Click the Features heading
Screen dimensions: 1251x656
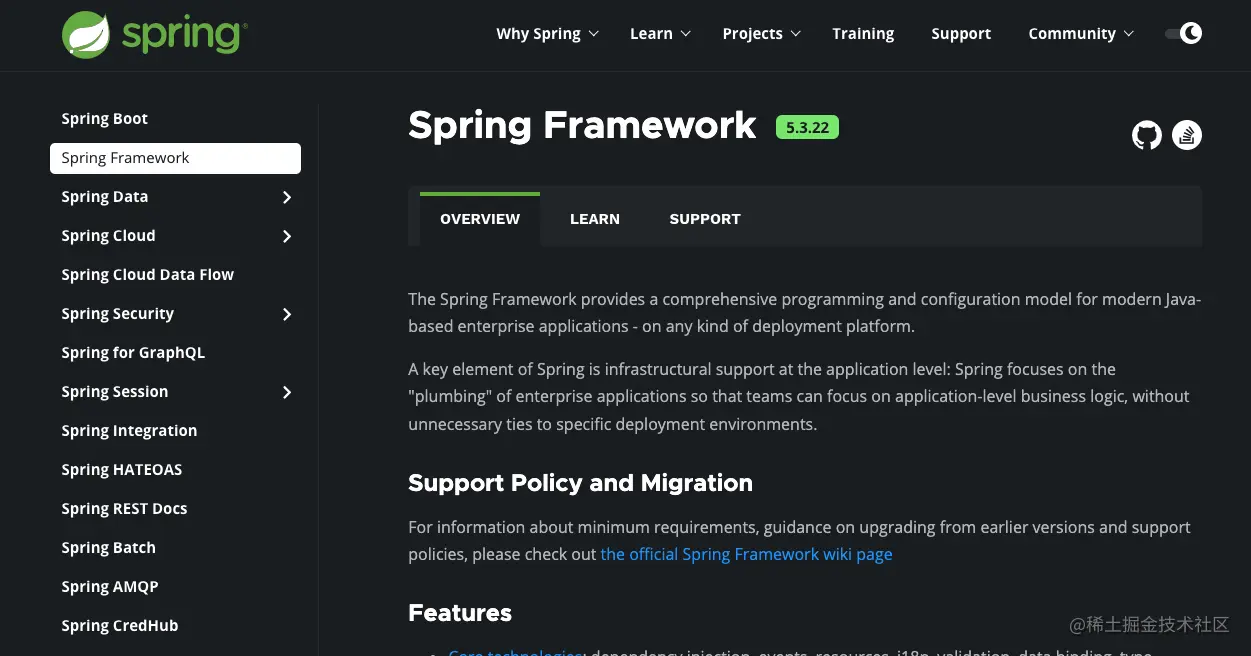pyautogui.click(x=460, y=613)
